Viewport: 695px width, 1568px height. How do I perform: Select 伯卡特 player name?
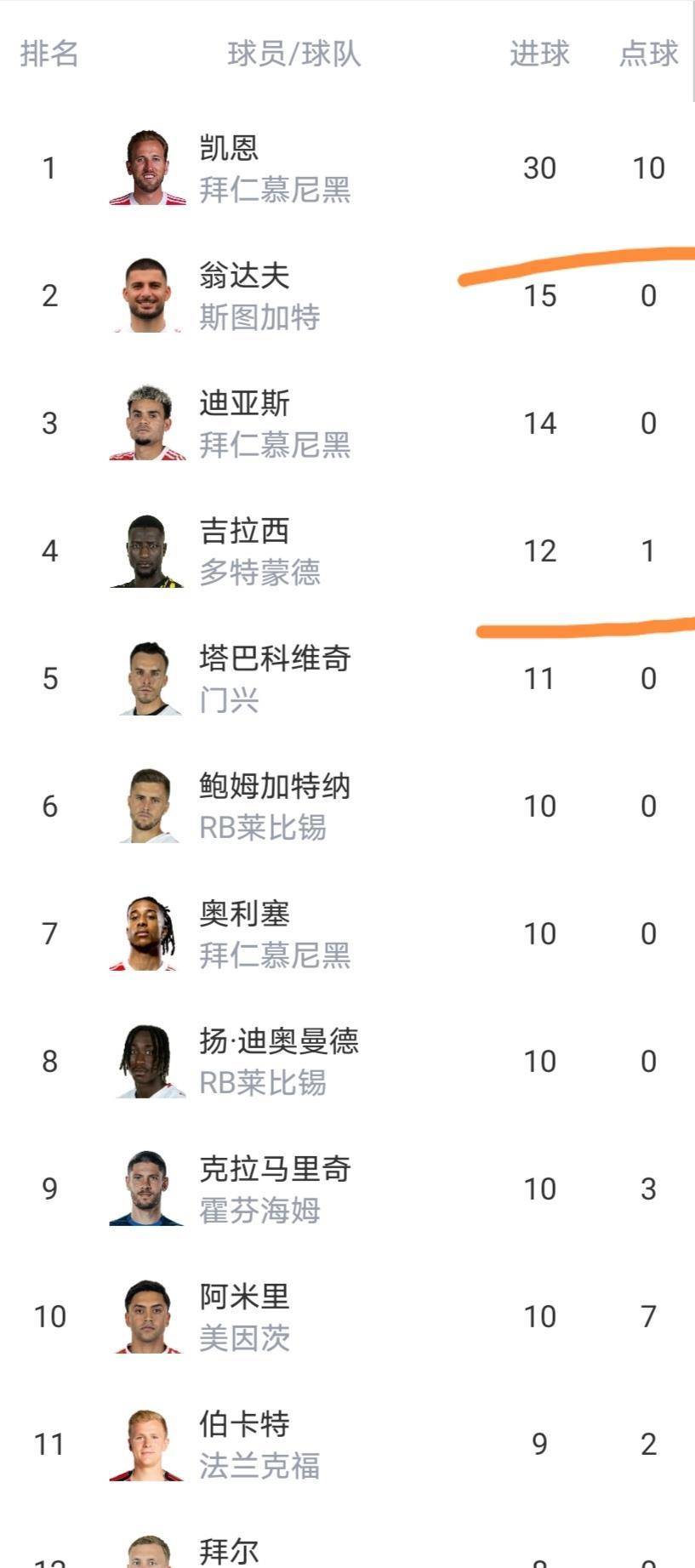click(x=244, y=1424)
